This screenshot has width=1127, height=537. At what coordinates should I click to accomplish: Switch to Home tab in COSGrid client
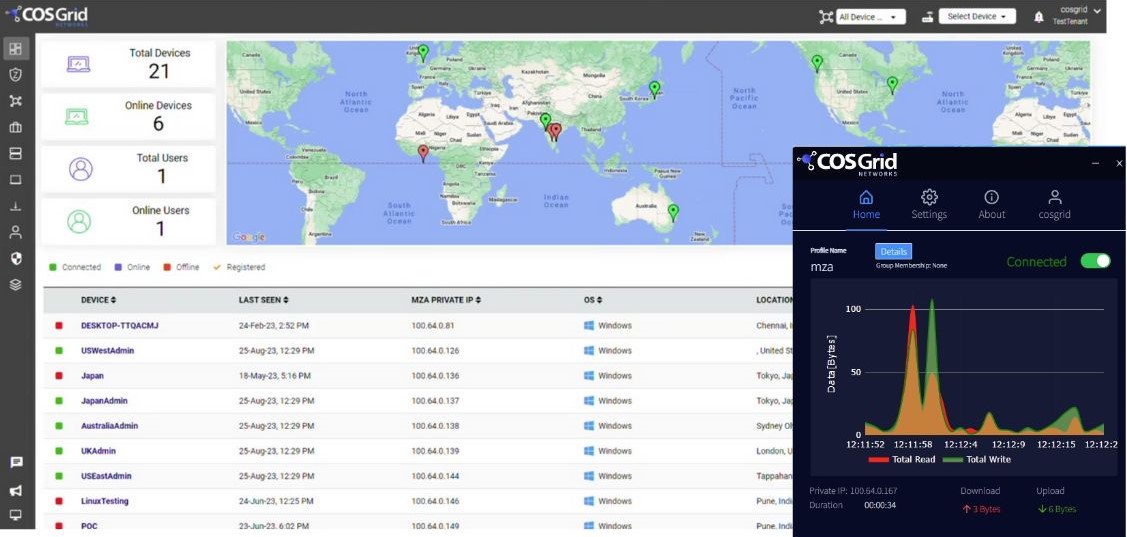(x=866, y=205)
